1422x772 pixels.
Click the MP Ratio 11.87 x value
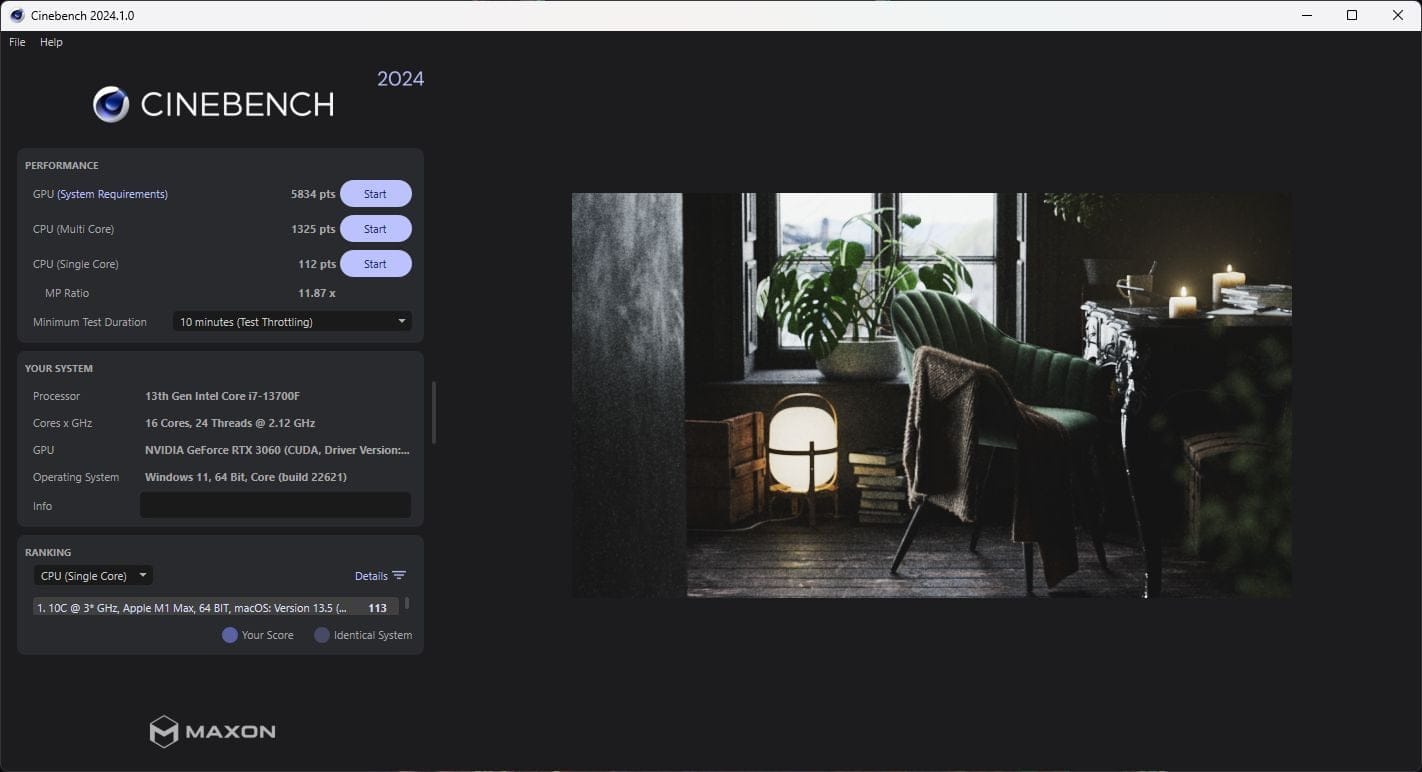tap(317, 293)
